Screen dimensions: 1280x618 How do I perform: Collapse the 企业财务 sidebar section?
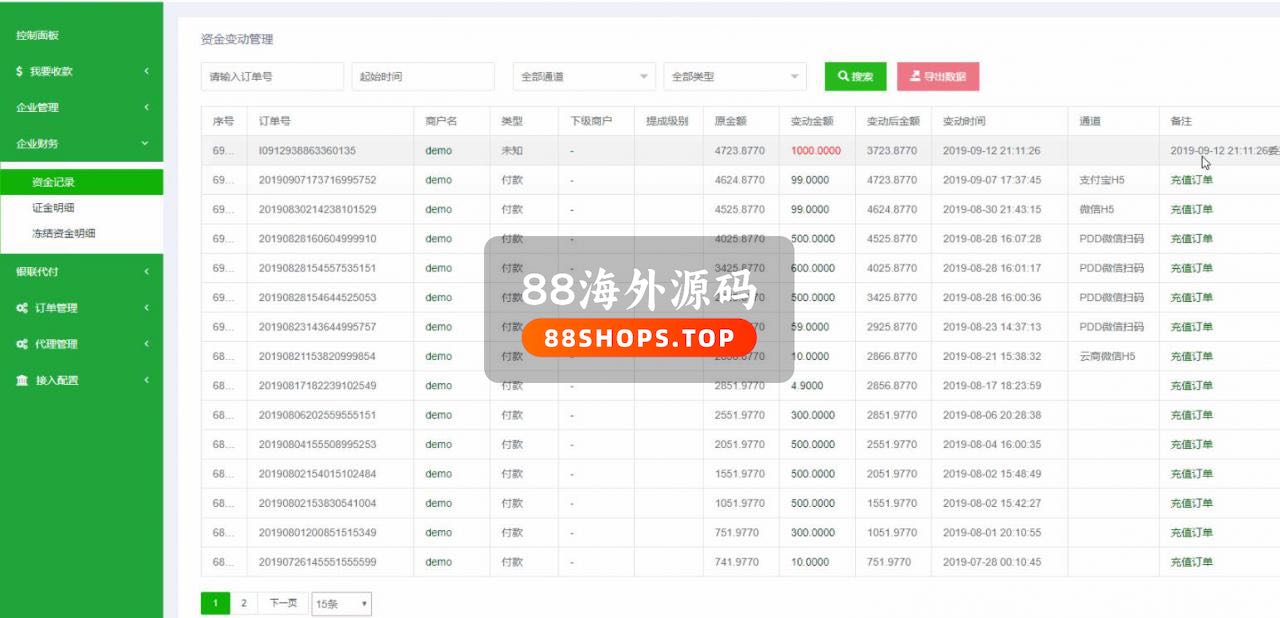(146, 143)
